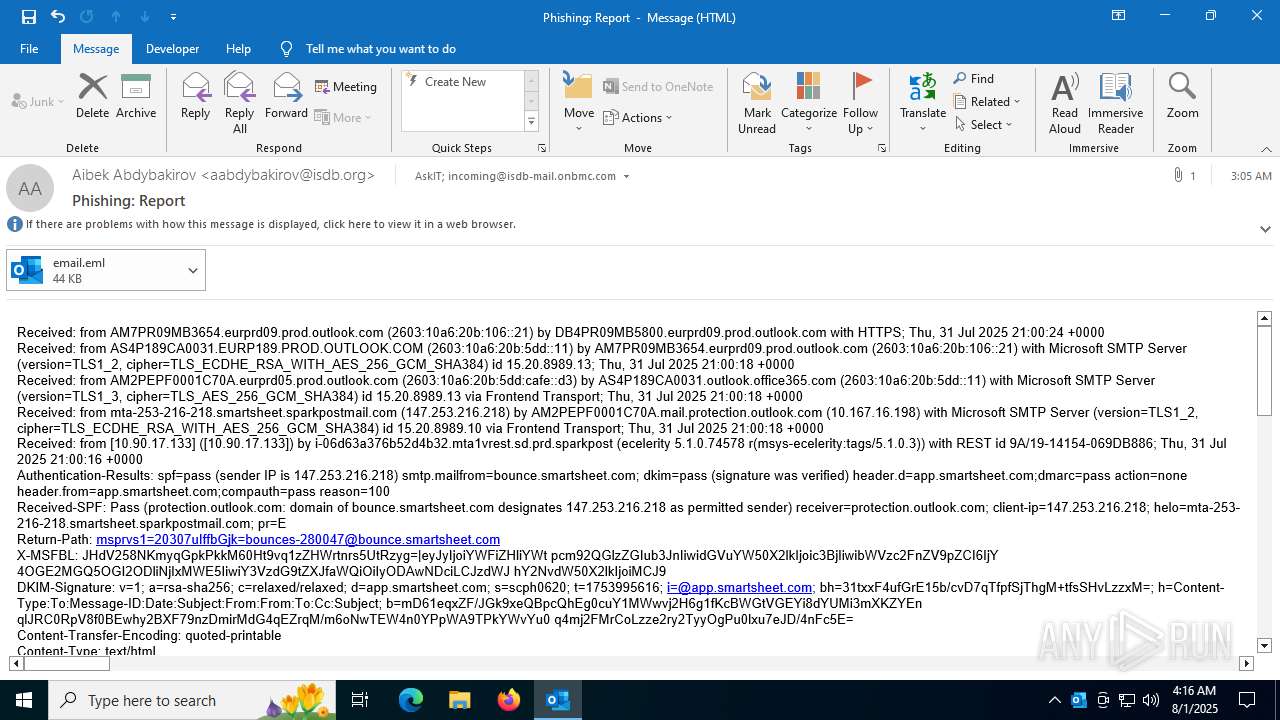
Task: Expand the recipients list arrow
Action: 626,176
